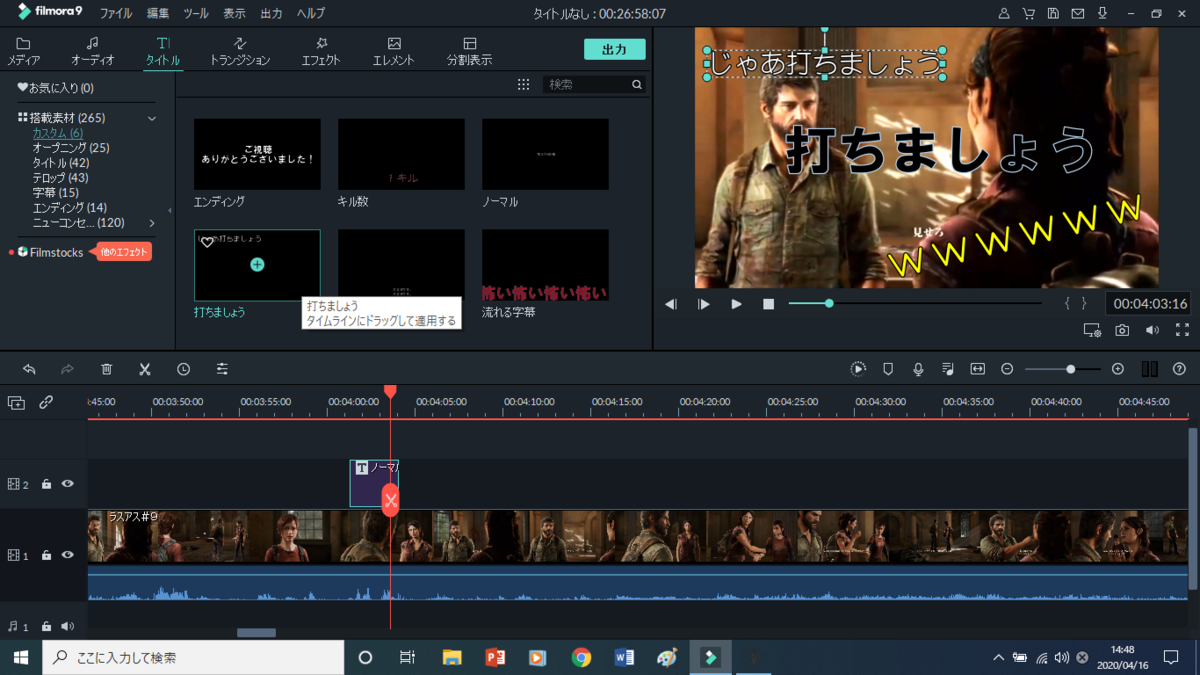Delete the selected clip with the trash icon
The image size is (1200, 675).
[x=107, y=369]
